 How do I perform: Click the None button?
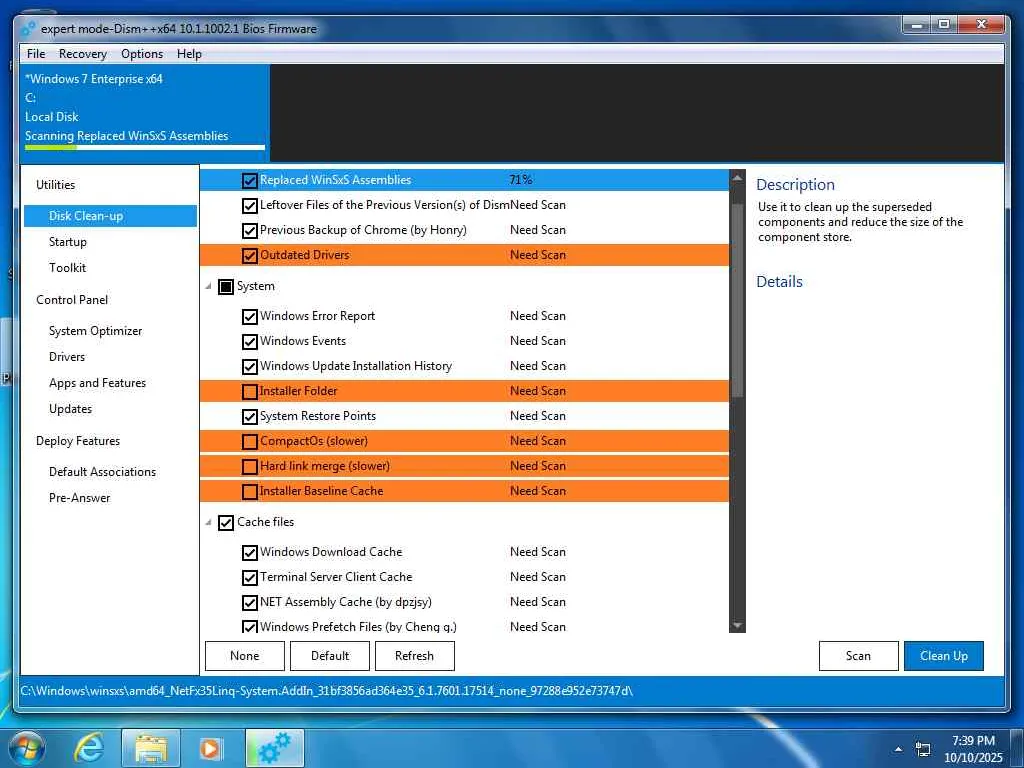click(x=245, y=656)
